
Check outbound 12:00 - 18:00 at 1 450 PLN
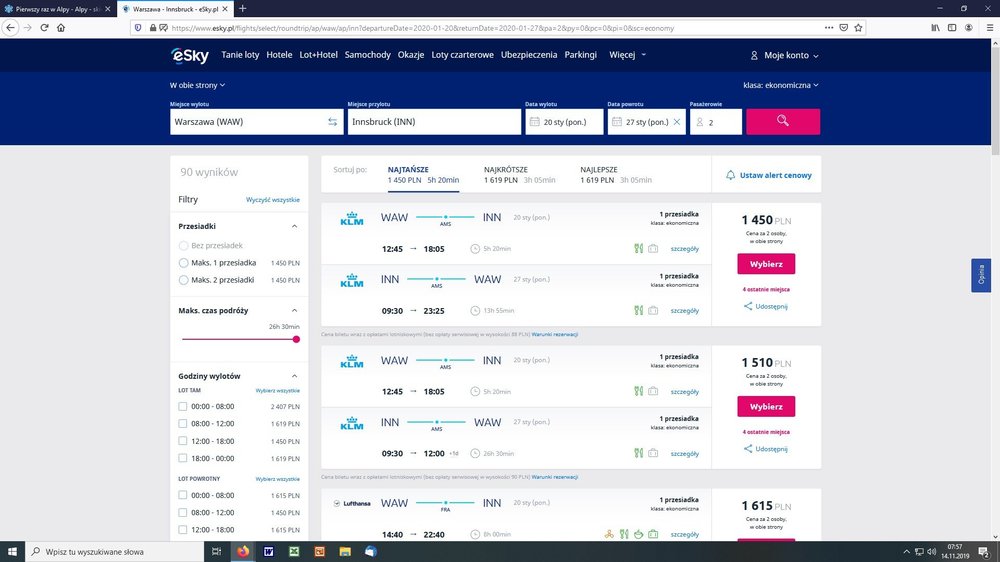[x=183, y=441]
